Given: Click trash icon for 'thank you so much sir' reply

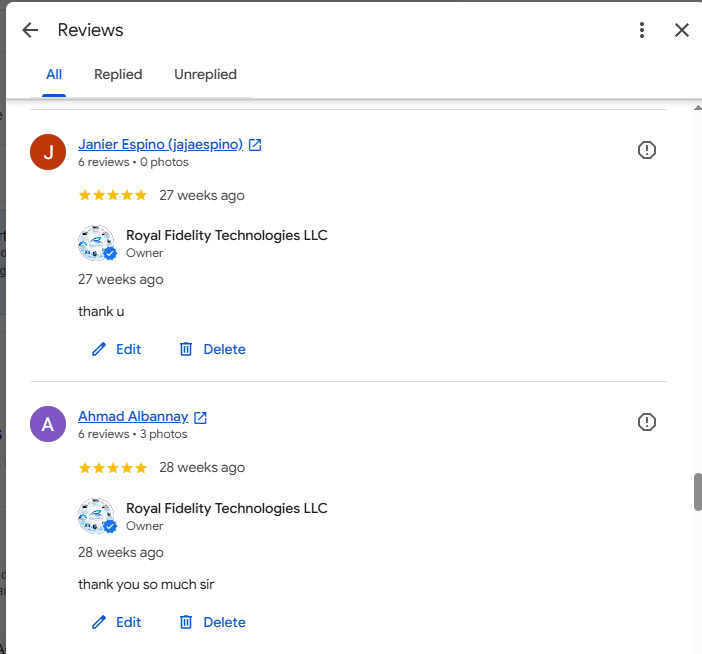Looking at the screenshot, I should click(x=186, y=622).
